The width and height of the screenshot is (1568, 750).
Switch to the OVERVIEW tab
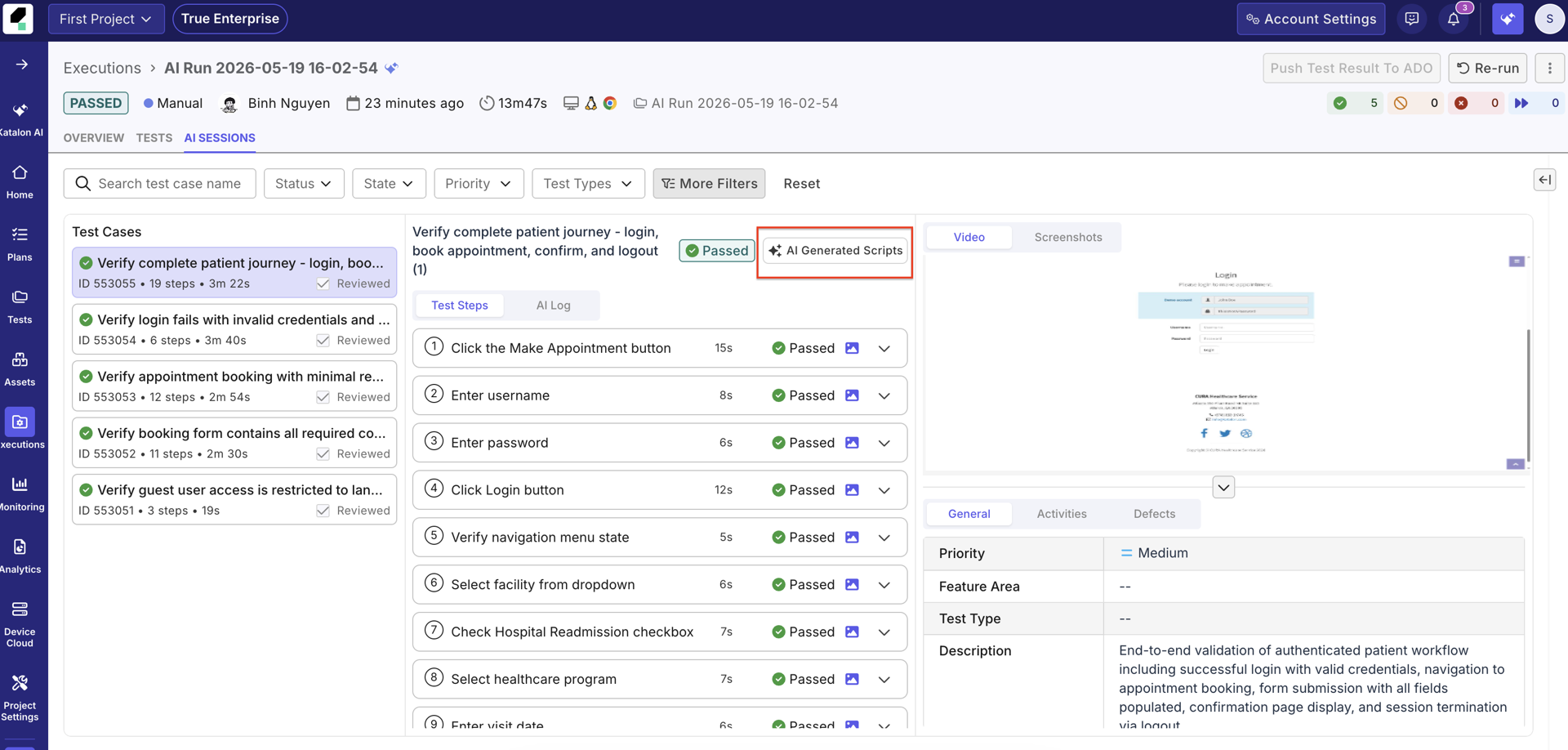[x=94, y=138]
